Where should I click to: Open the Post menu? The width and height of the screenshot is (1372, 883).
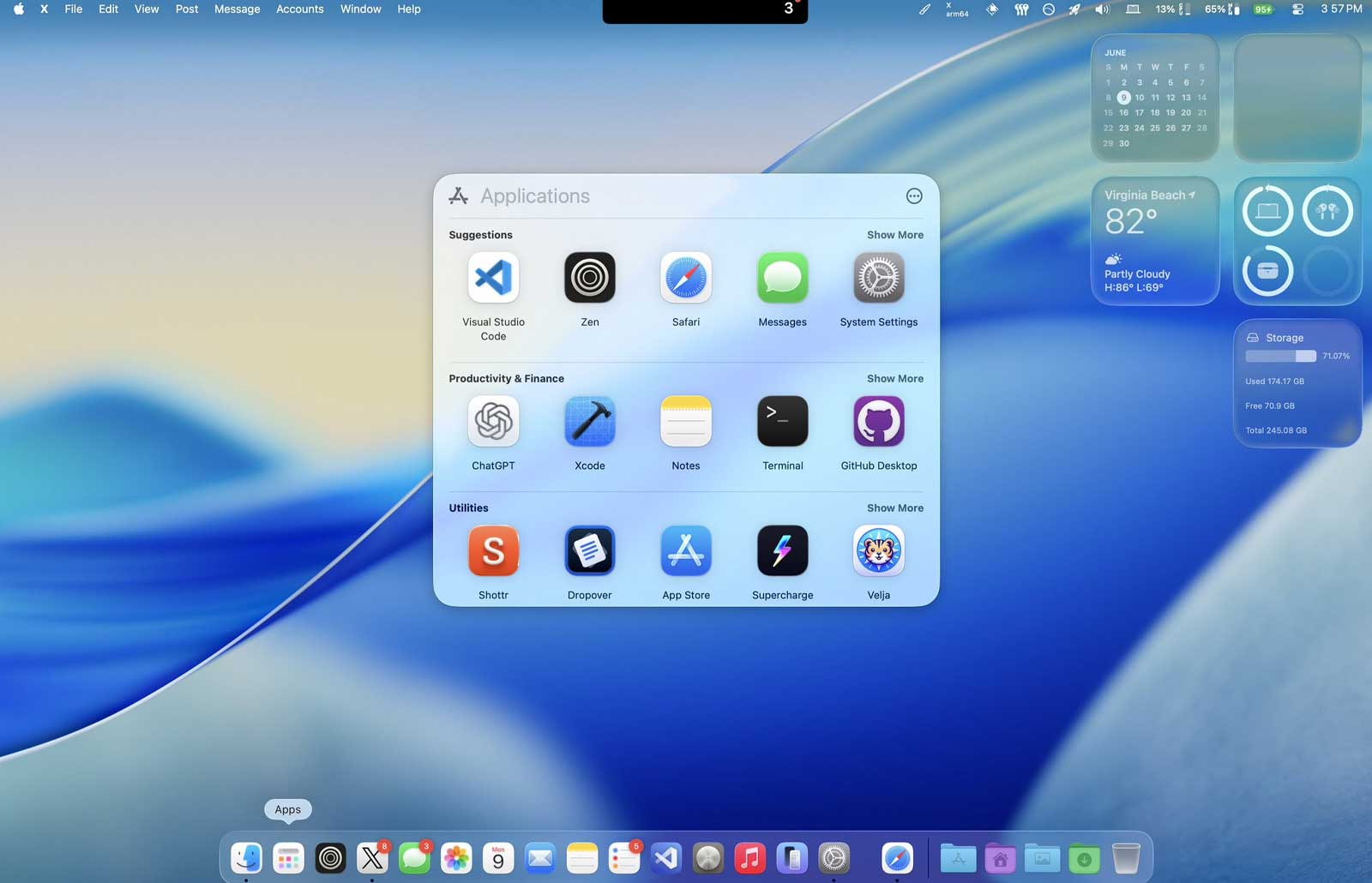coord(187,9)
